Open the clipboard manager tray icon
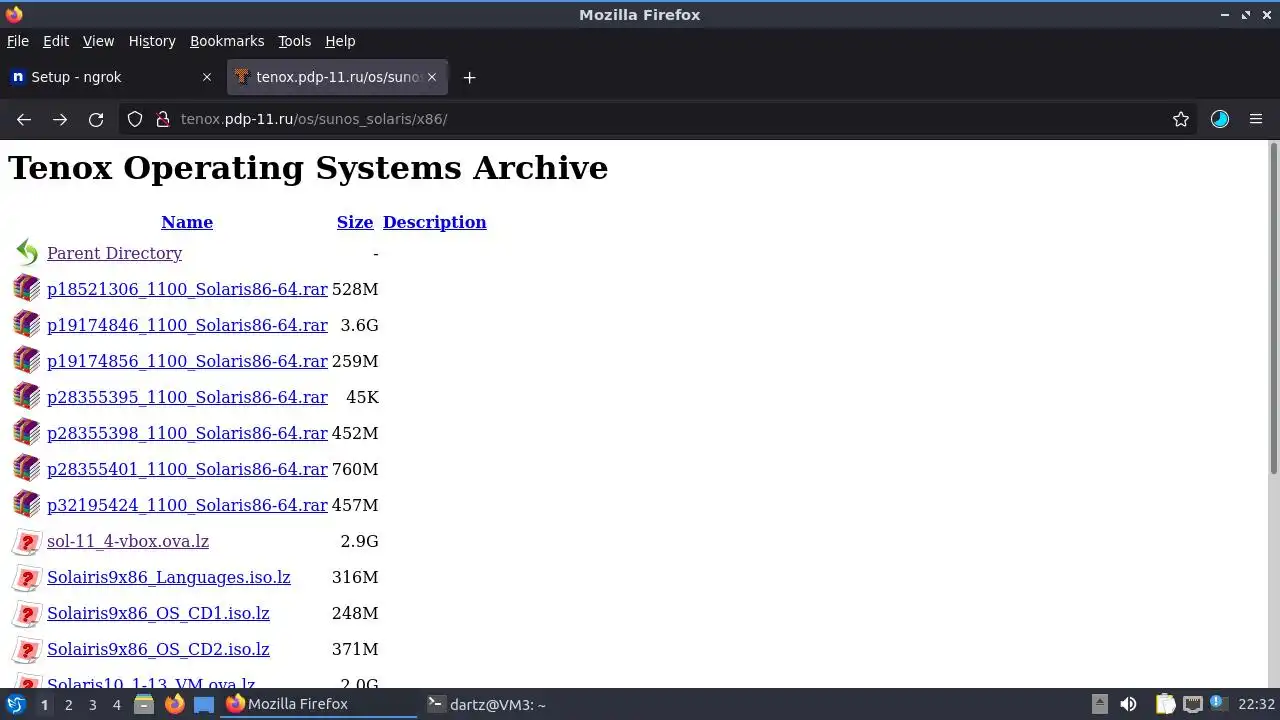This screenshot has height=720, width=1280. point(1165,704)
